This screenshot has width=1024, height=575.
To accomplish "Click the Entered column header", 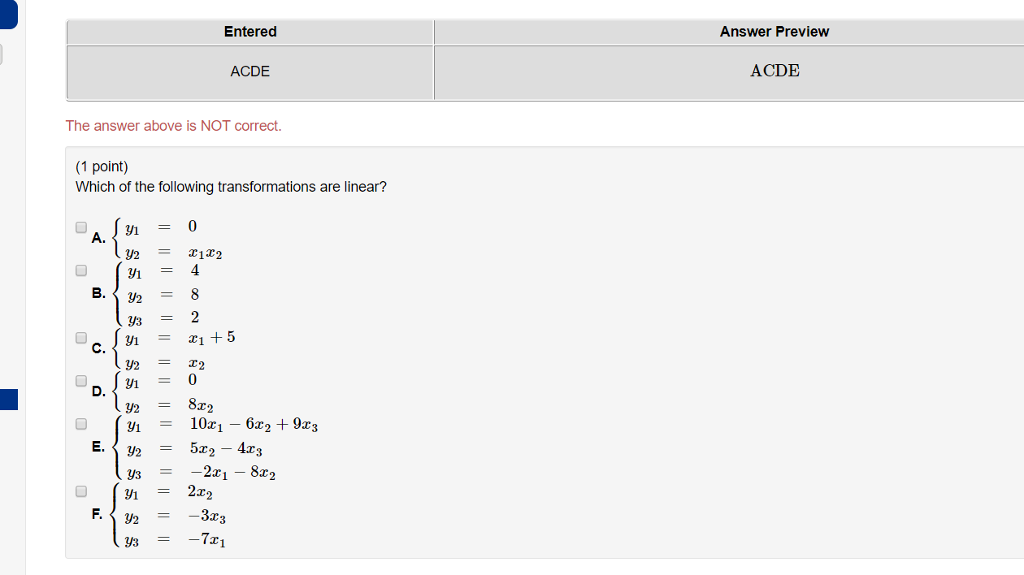I will (250, 32).
